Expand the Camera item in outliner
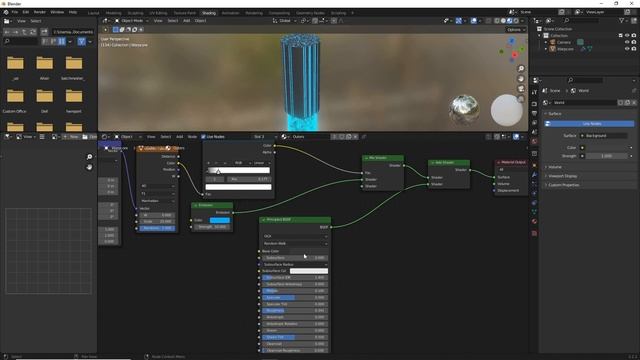 click(x=546, y=42)
